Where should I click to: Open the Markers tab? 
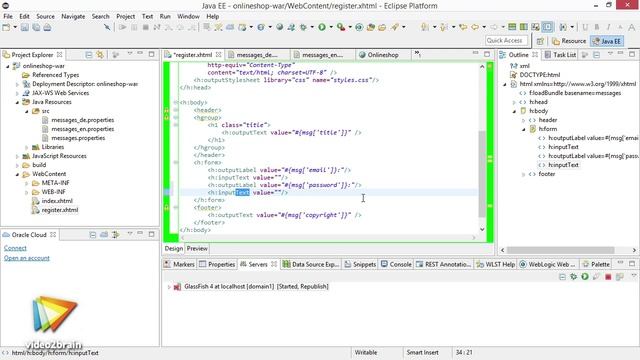click(x=179, y=264)
